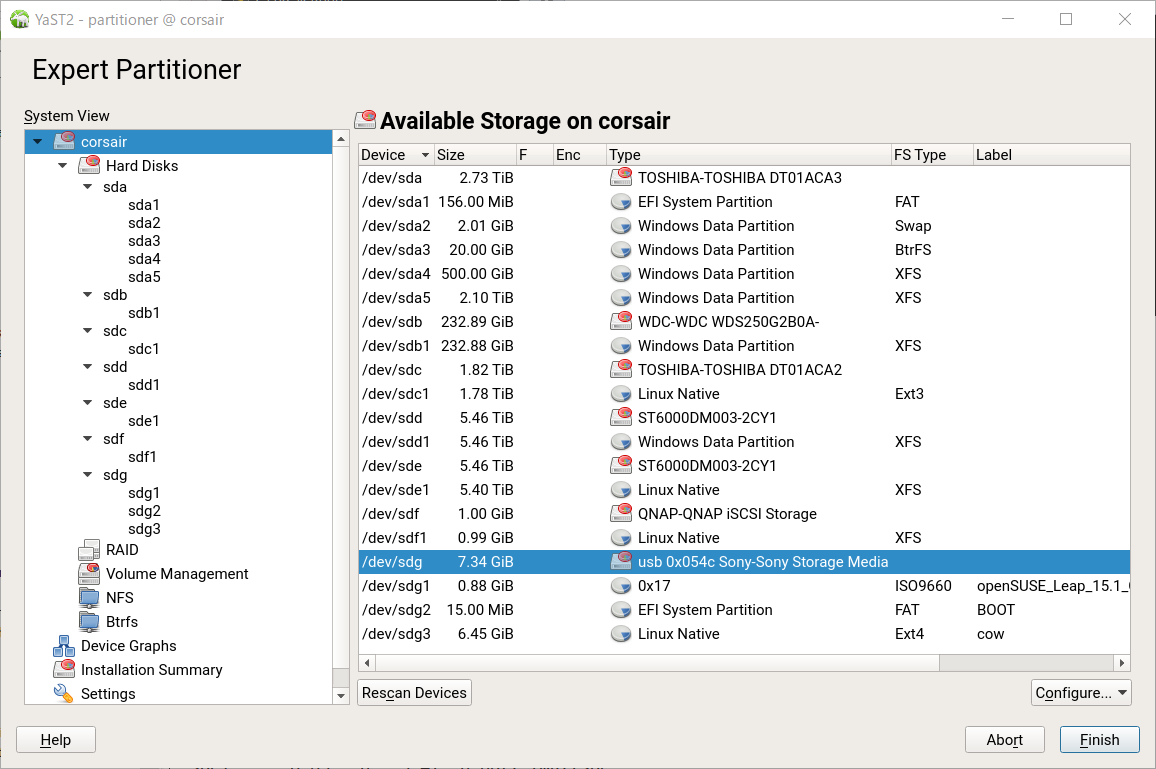Click right arrow of table horizontal scrollbar

pos(1121,663)
